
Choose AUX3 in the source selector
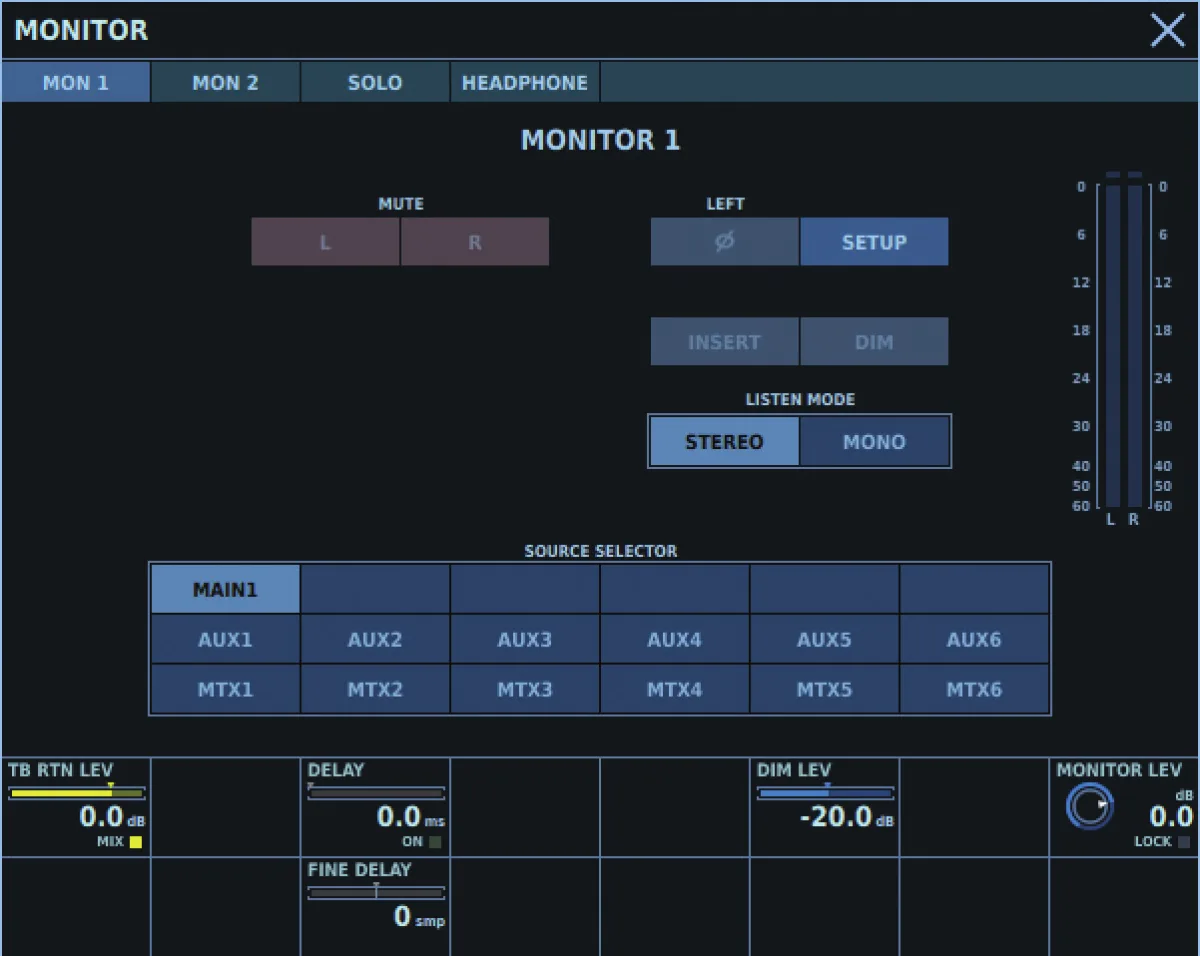coord(525,639)
